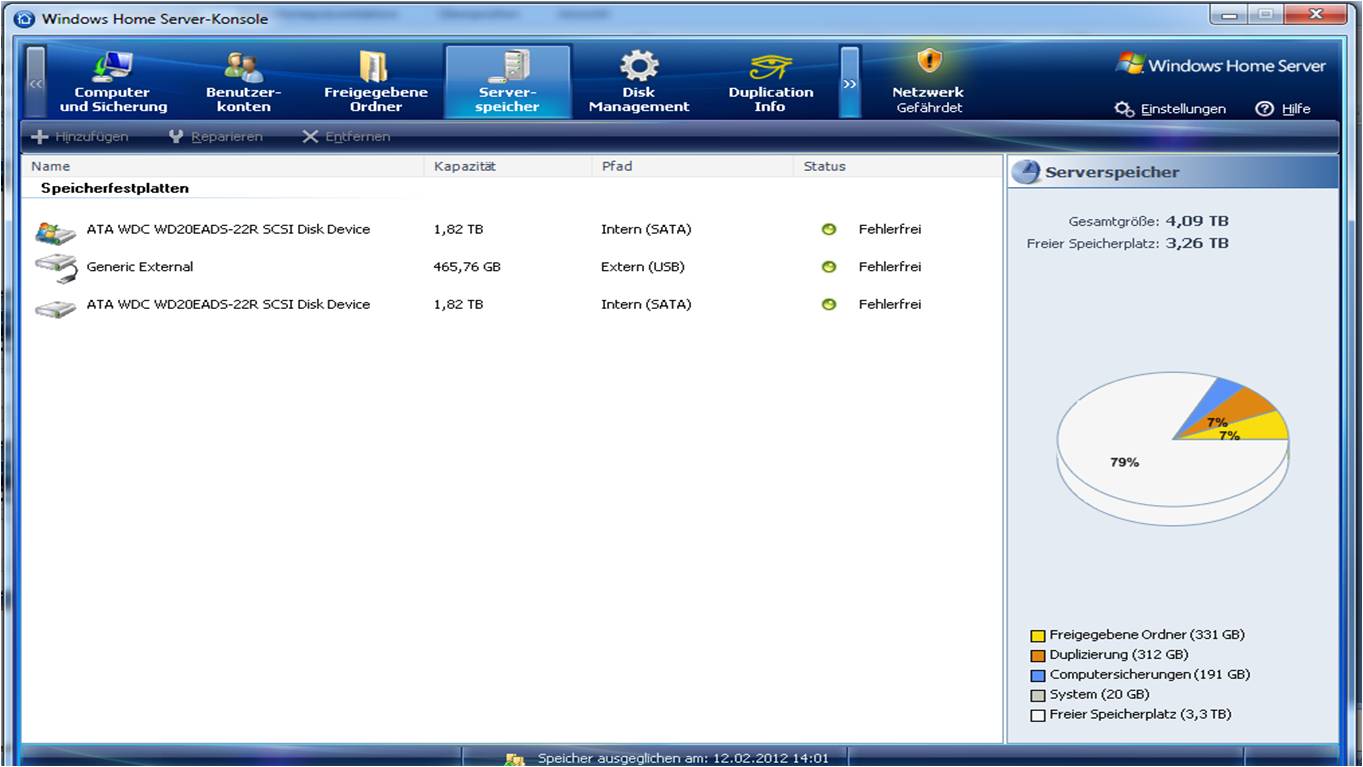Click the green status dot of Generic External

[828, 267]
